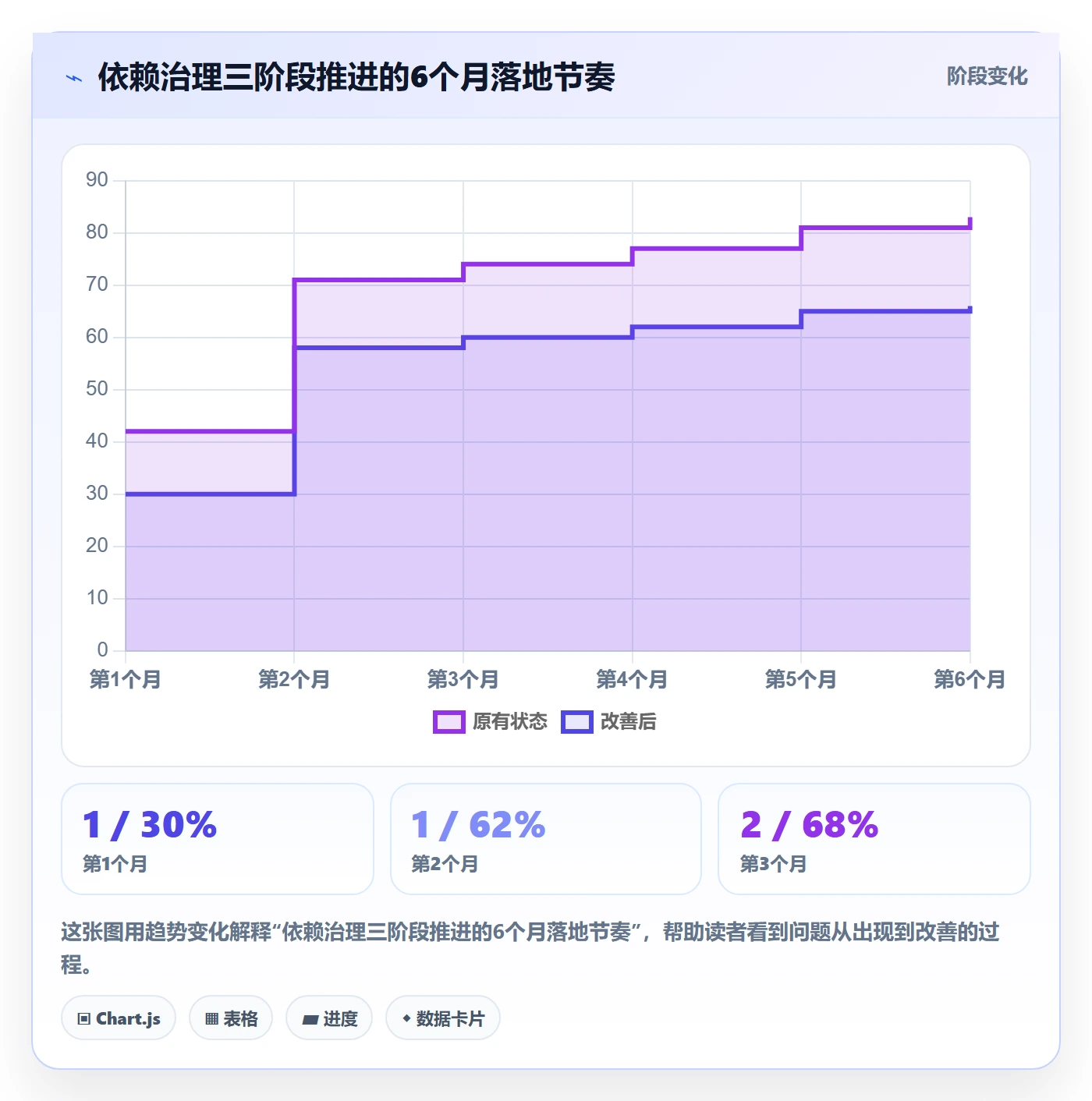Image resolution: width=1092 pixels, height=1101 pixels.
Task: Open the 2 / 68% data card
Action: pyautogui.click(x=874, y=839)
